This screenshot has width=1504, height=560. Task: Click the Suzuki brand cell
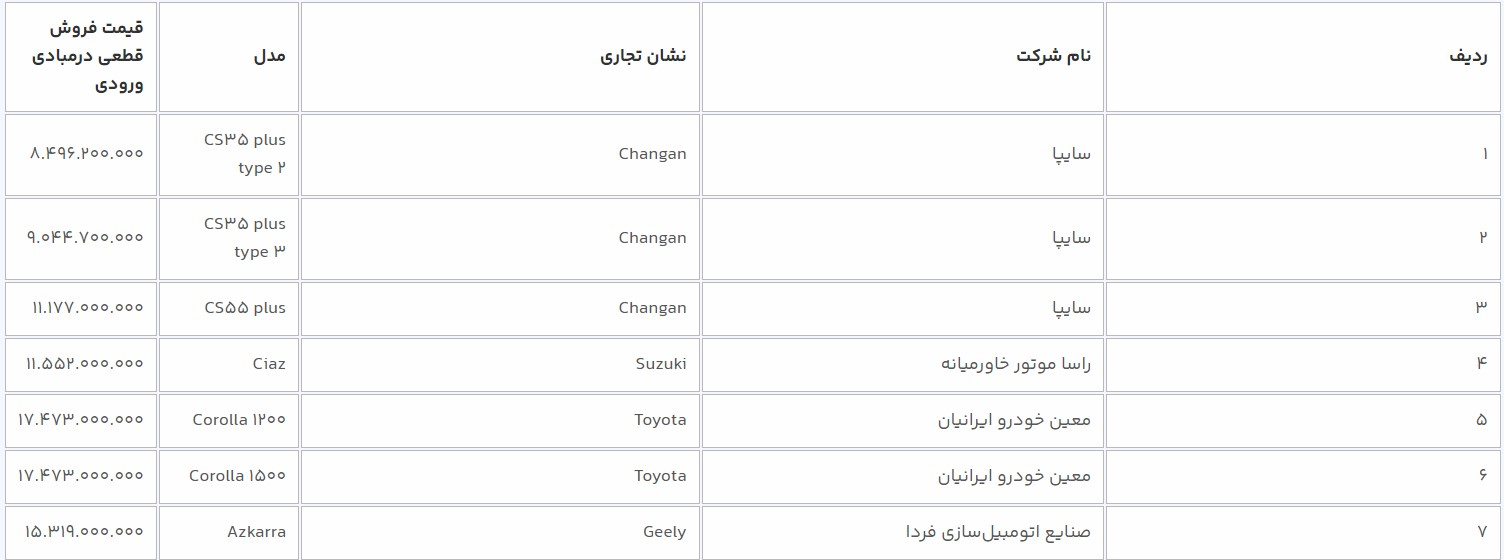point(661,363)
